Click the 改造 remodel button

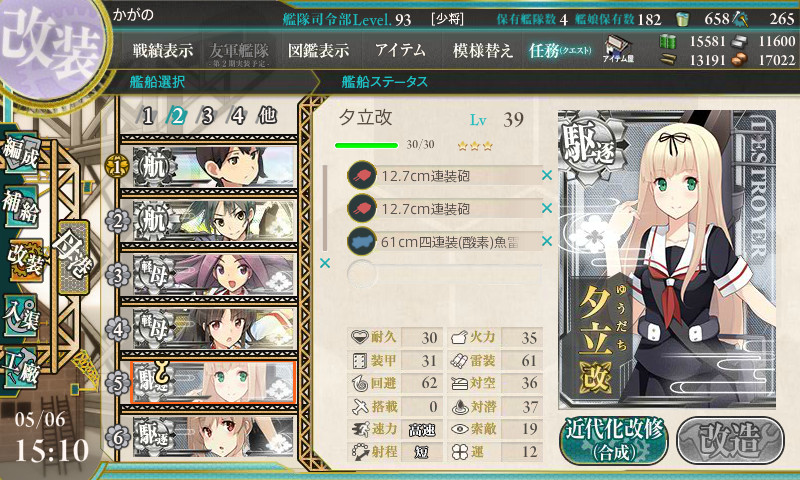coord(730,440)
